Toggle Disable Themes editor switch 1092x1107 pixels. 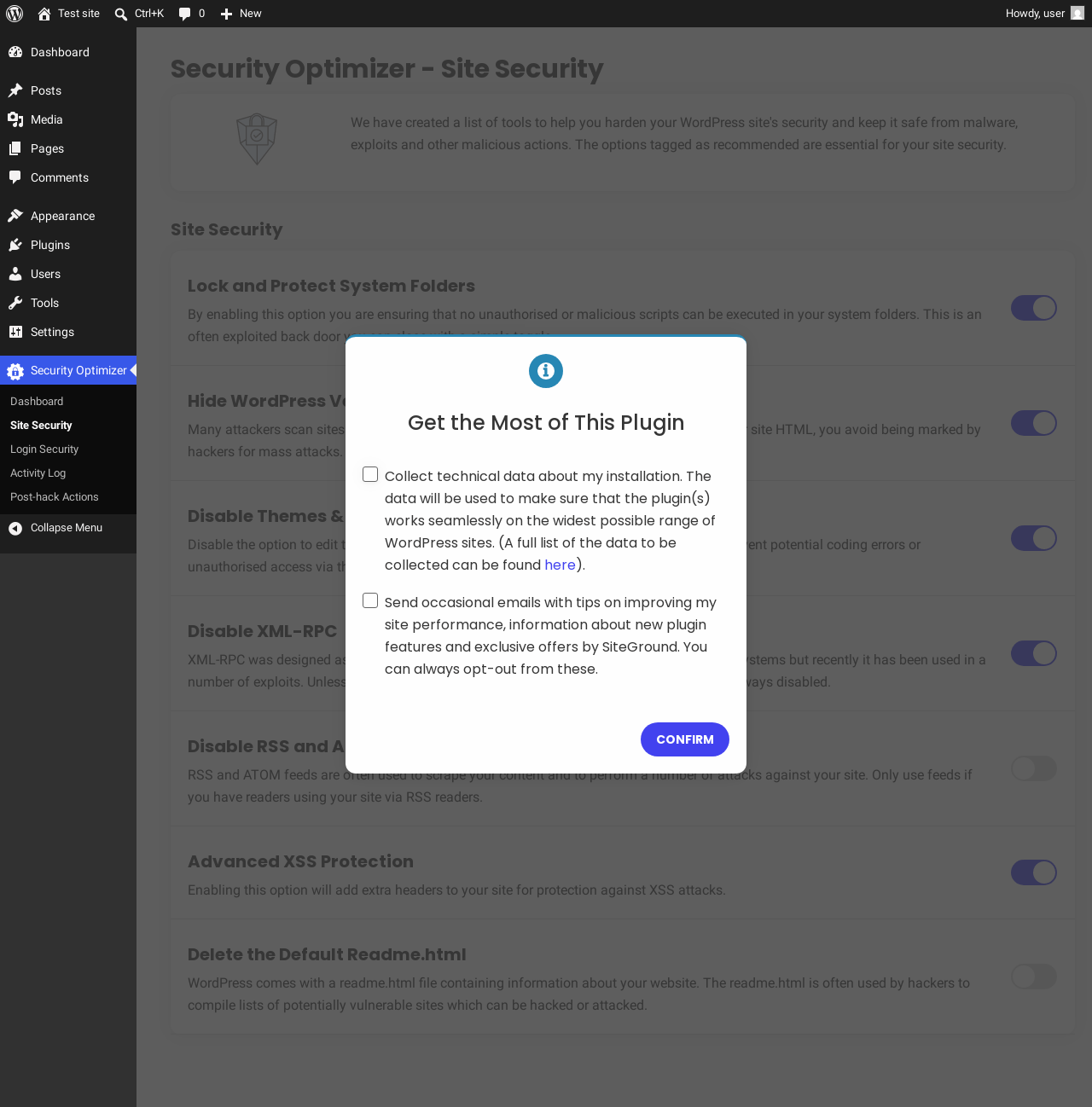[1034, 538]
